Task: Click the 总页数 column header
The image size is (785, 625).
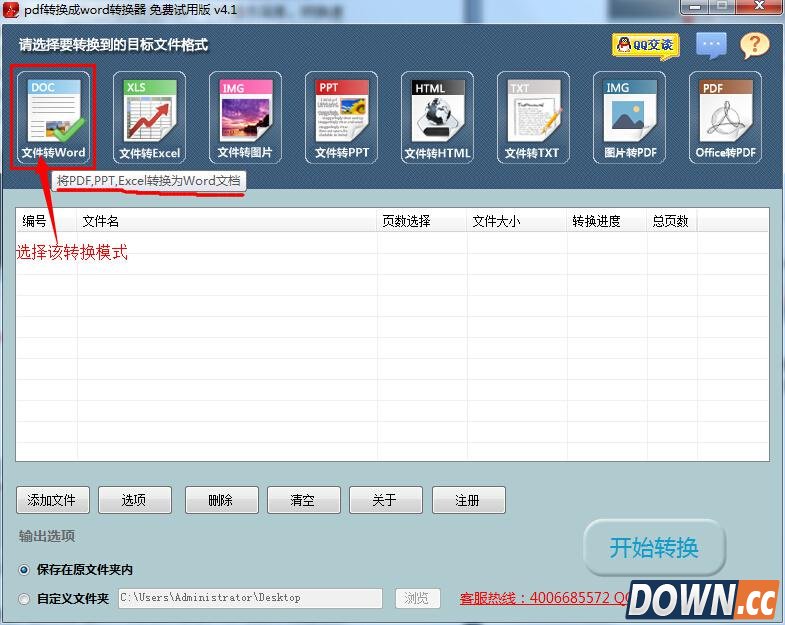Action: click(x=672, y=221)
